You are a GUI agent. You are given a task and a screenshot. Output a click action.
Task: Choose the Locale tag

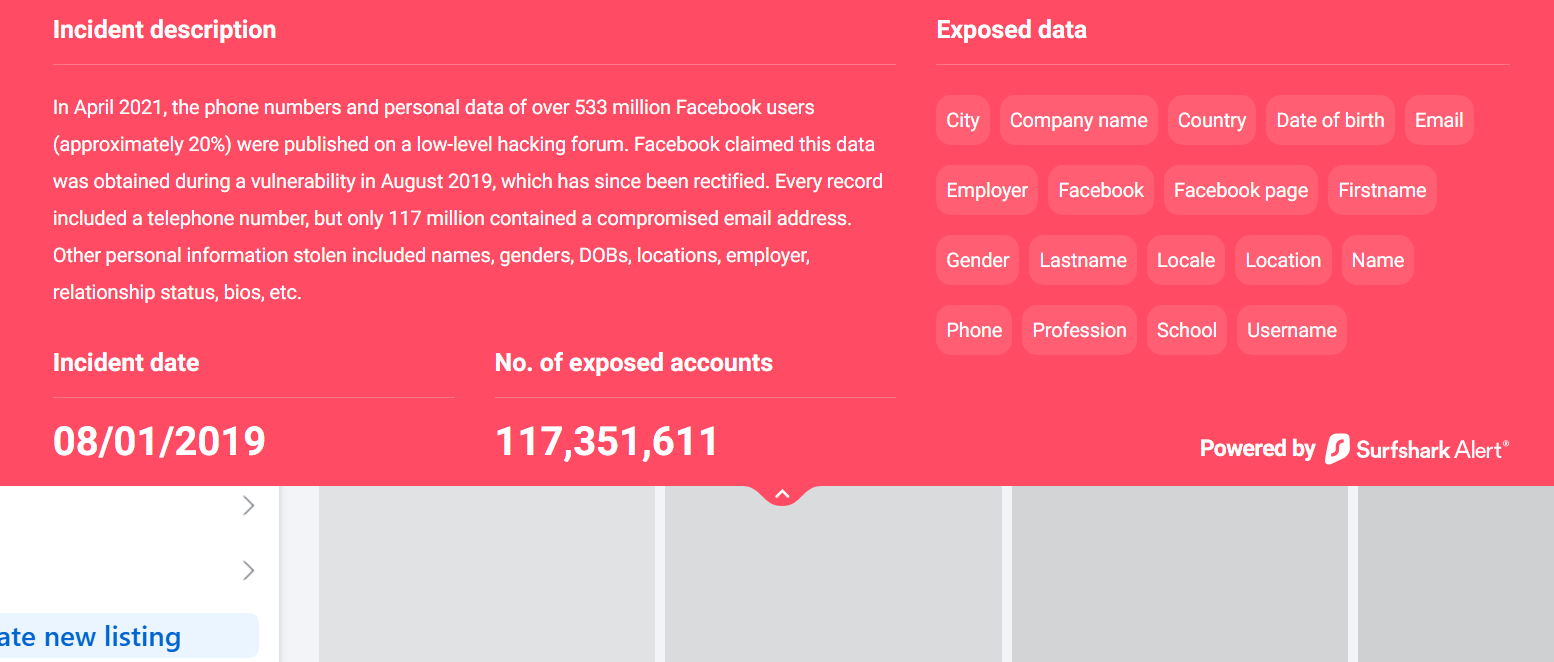coord(1185,260)
